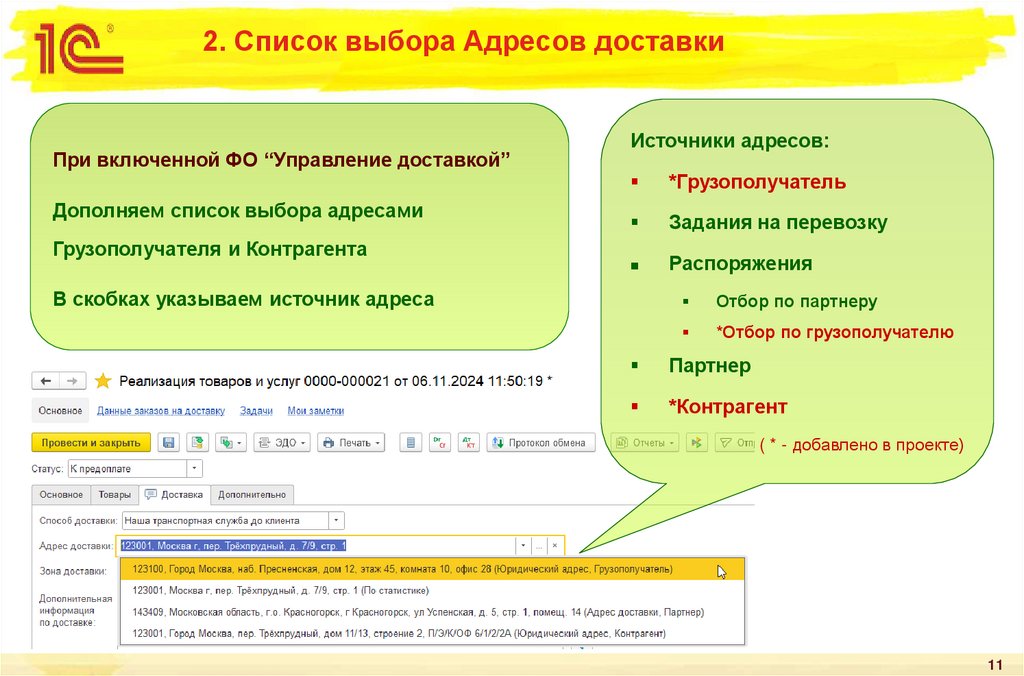The image size is (1024, 676).
Task: Clear the Адрес доставки field via × icon
Action: coord(555,546)
